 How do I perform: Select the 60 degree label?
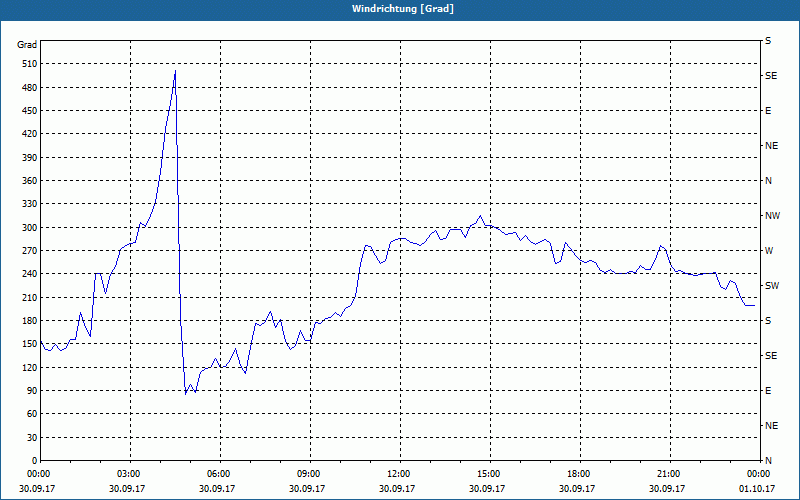31,414
